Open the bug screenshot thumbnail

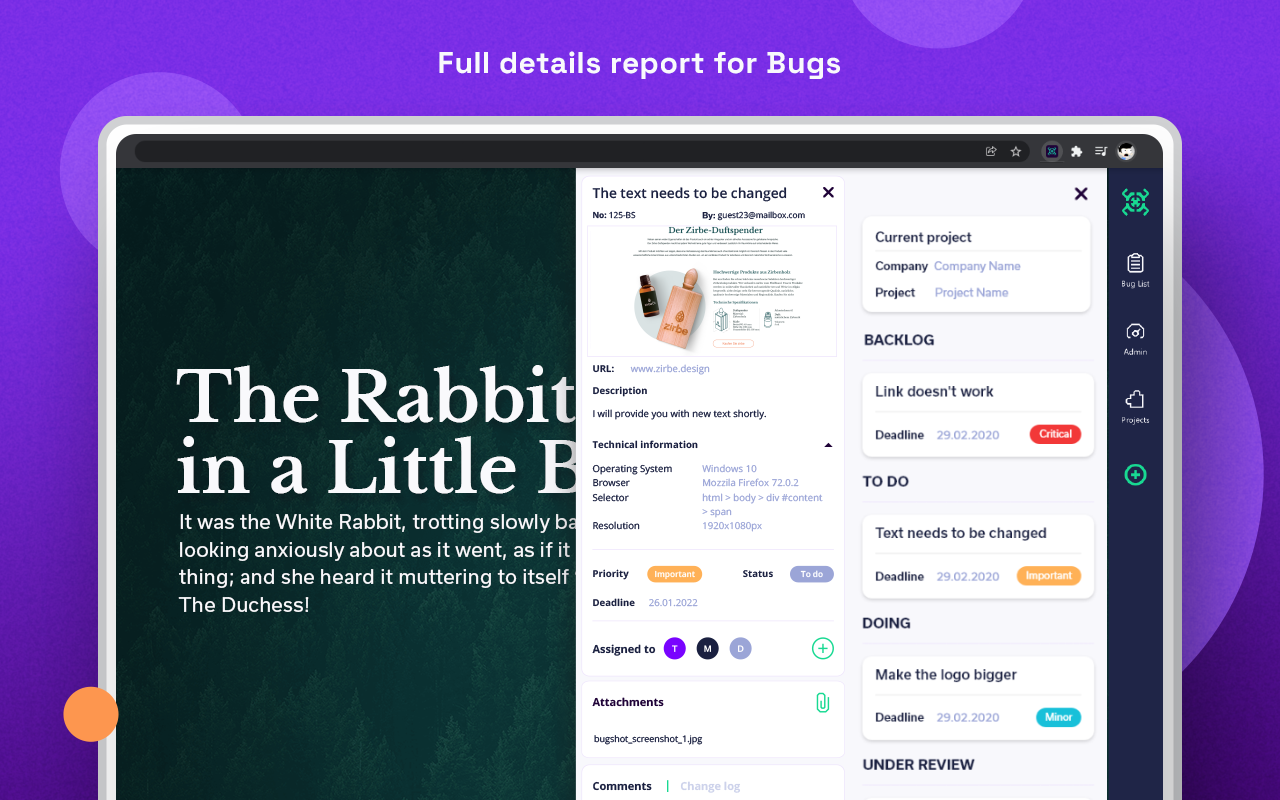712,291
